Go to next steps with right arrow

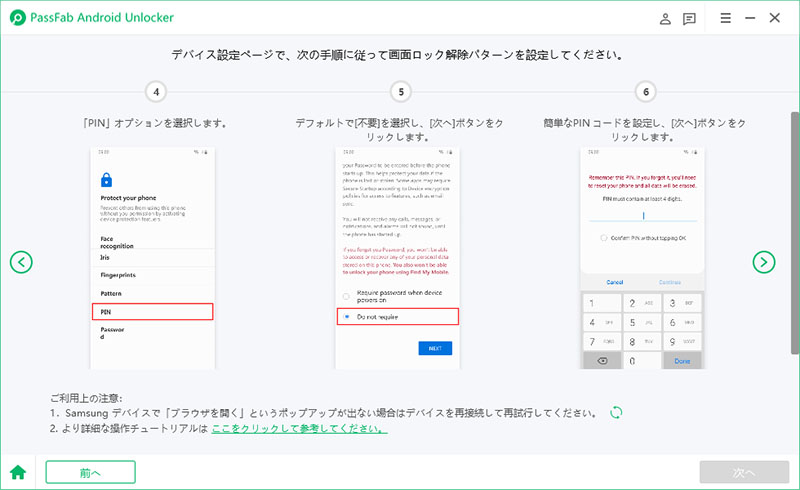click(x=764, y=262)
